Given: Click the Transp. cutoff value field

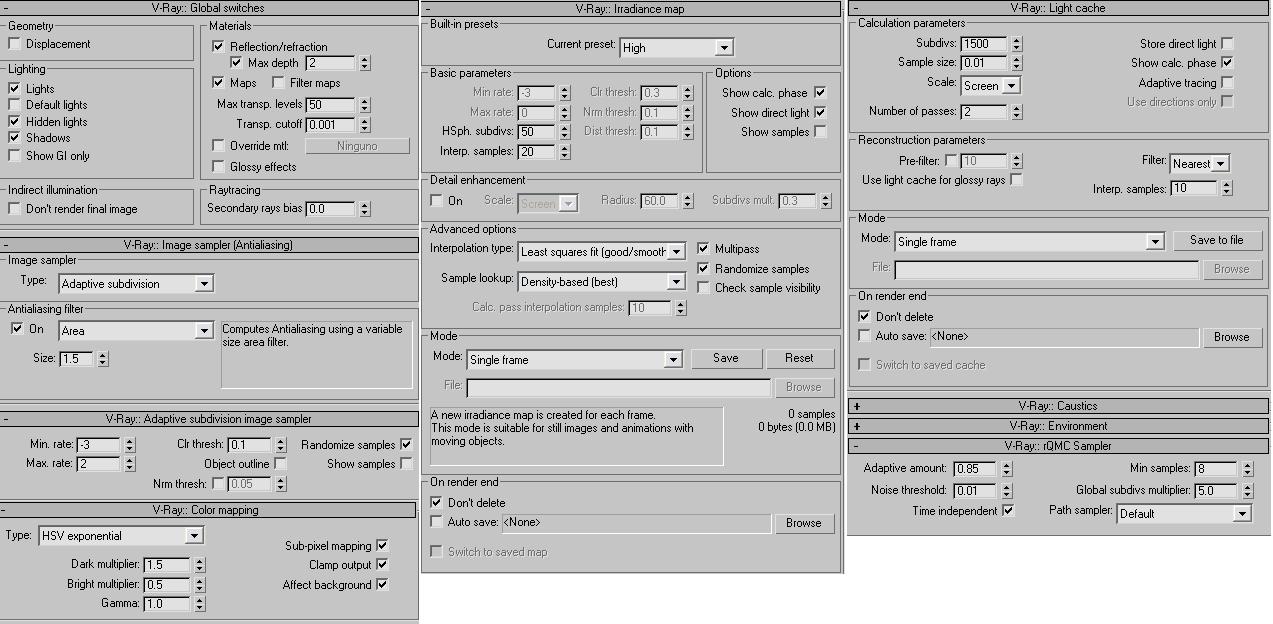Looking at the screenshot, I should [330, 125].
